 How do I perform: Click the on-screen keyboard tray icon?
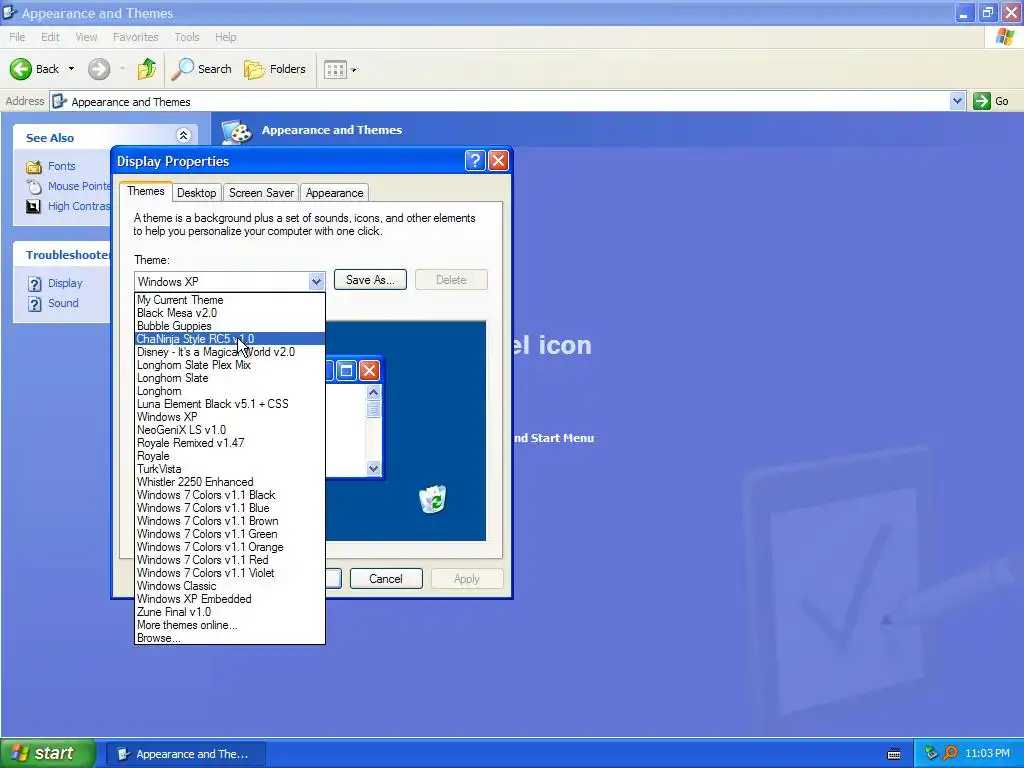click(x=894, y=754)
